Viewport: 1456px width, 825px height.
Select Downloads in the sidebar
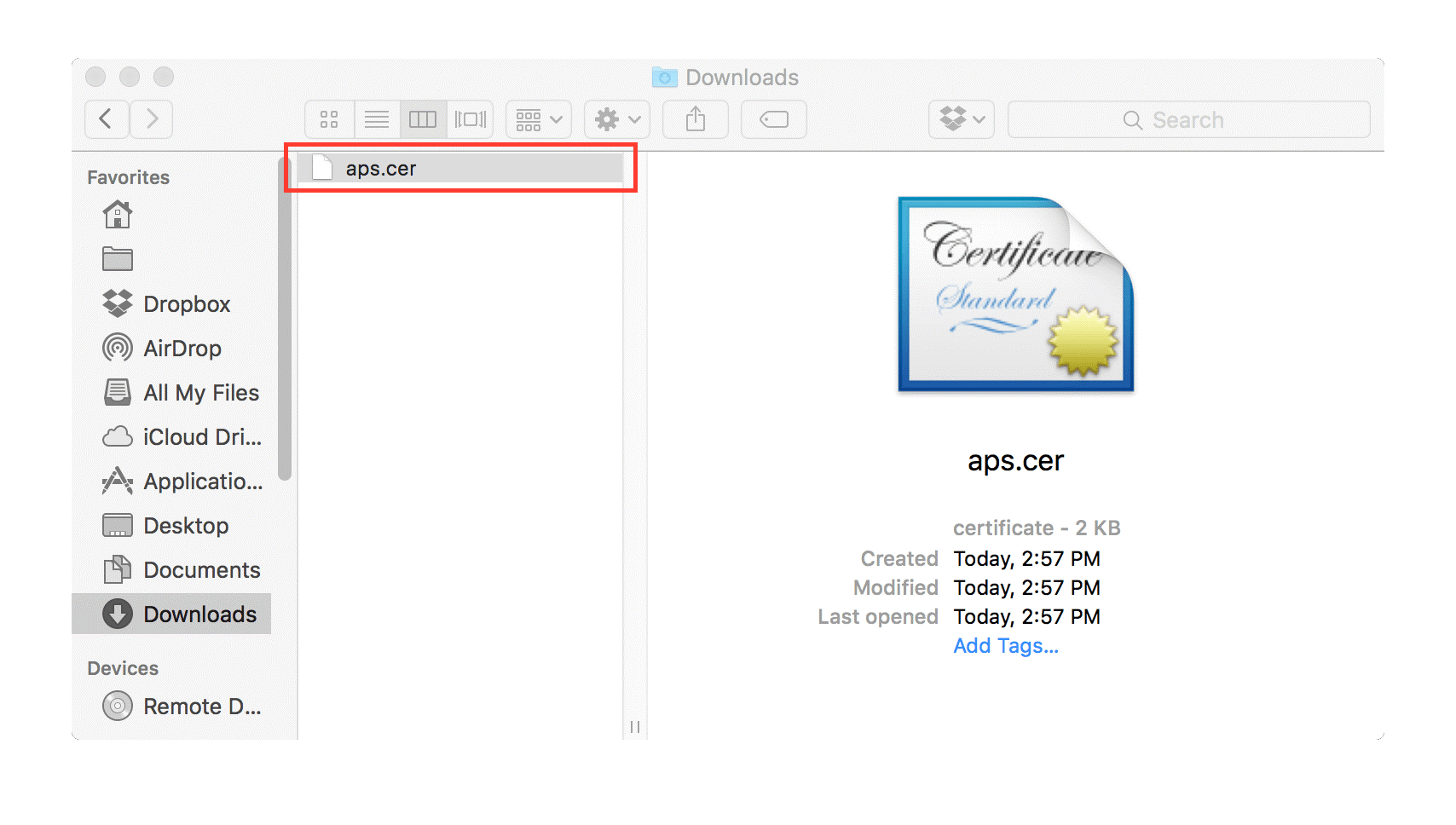(171, 614)
